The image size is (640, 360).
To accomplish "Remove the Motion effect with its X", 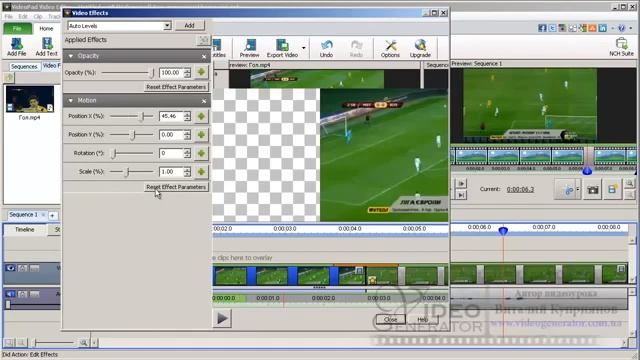I will [x=204, y=100].
